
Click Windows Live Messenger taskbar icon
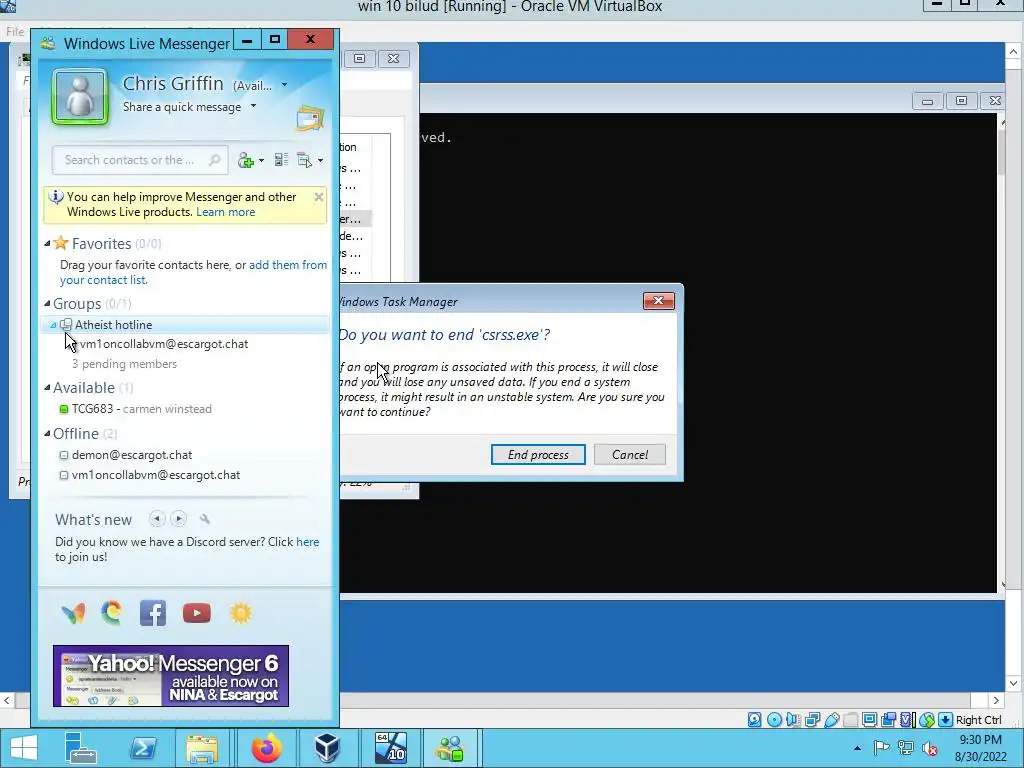(451, 748)
